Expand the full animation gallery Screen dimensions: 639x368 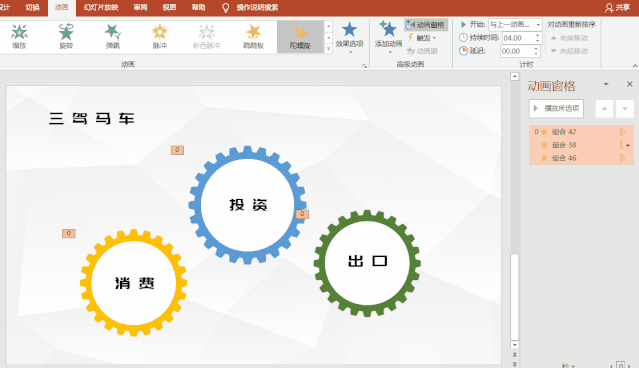pyautogui.click(x=328, y=48)
